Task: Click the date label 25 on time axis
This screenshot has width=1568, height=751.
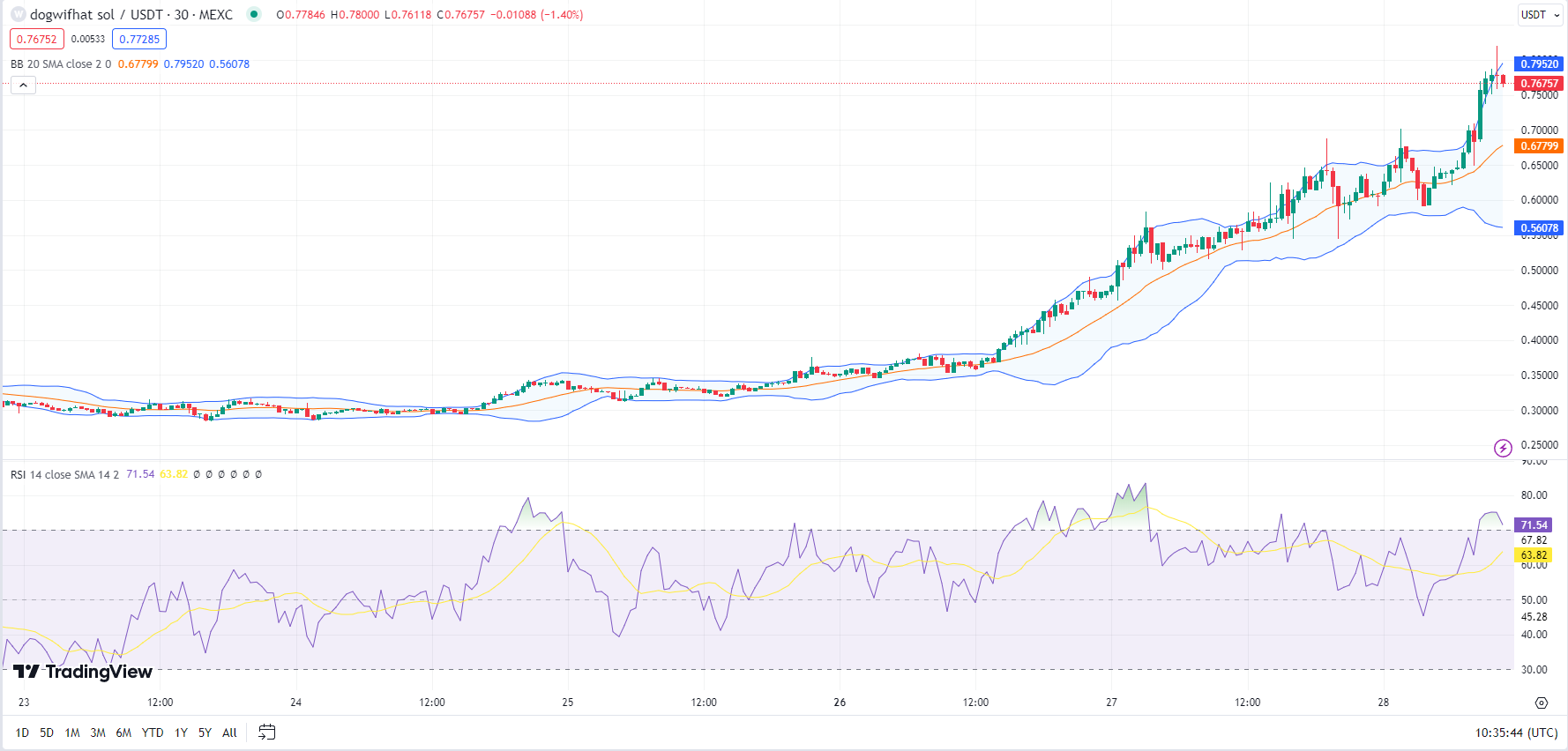Action: (568, 703)
